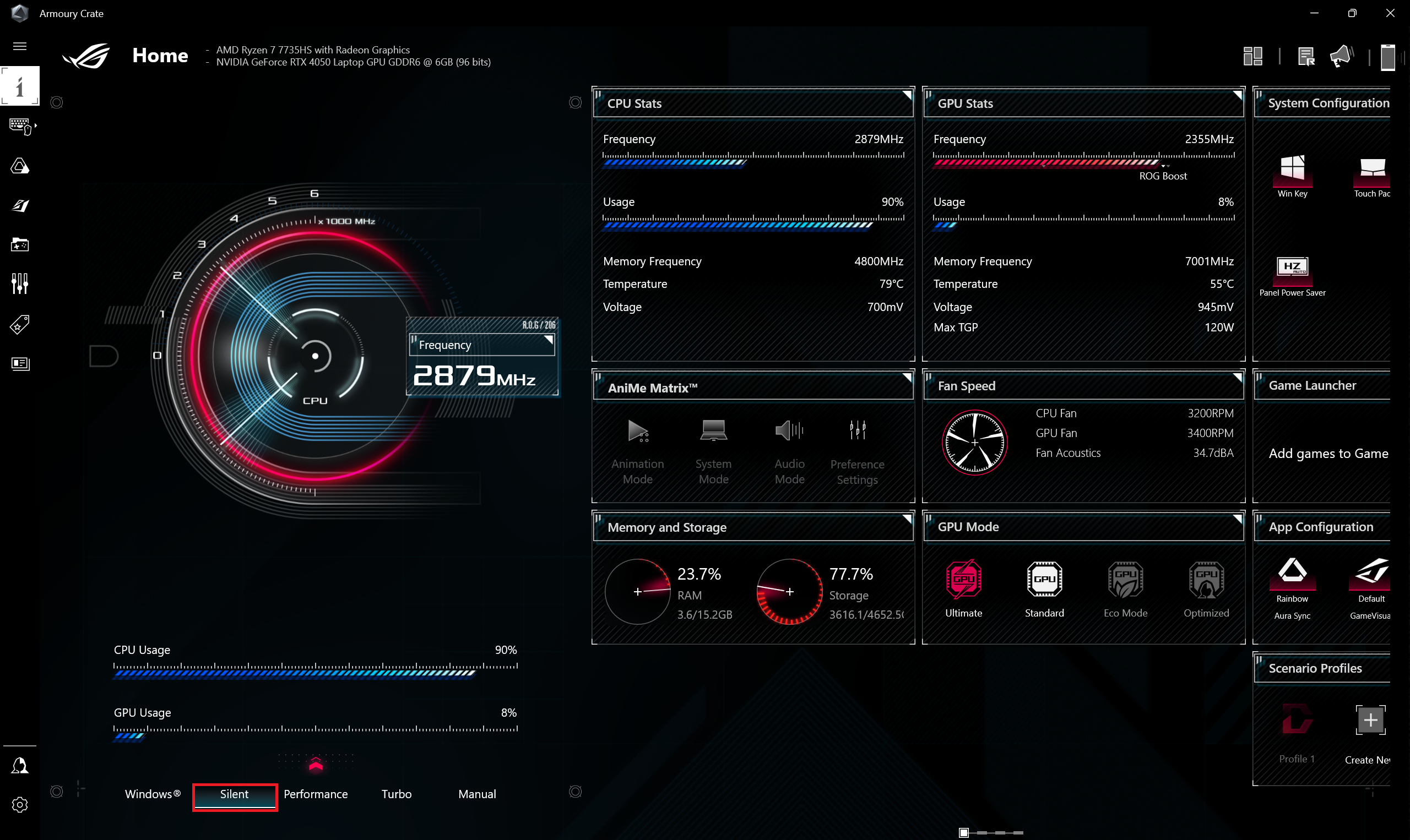The width and height of the screenshot is (1410, 840).
Task: Open Featured deals tag icon in sidebar
Action: [20, 324]
